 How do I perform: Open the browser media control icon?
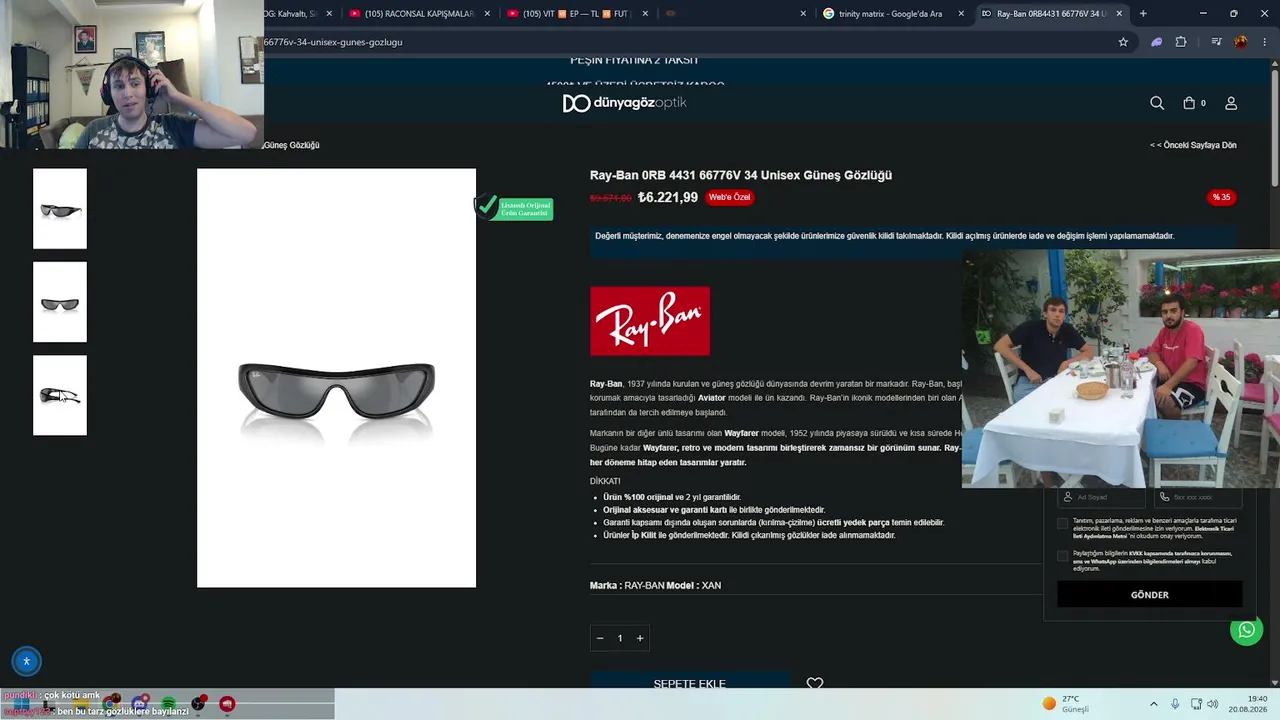point(1216,42)
